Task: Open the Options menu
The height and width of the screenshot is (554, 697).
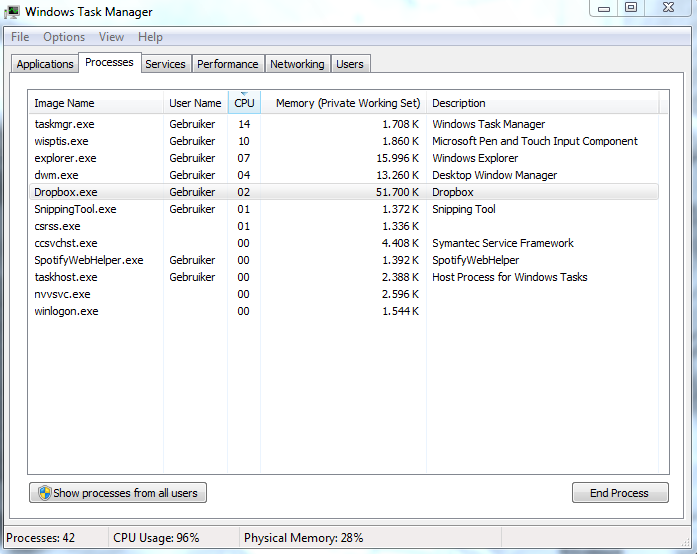Action: (x=64, y=37)
